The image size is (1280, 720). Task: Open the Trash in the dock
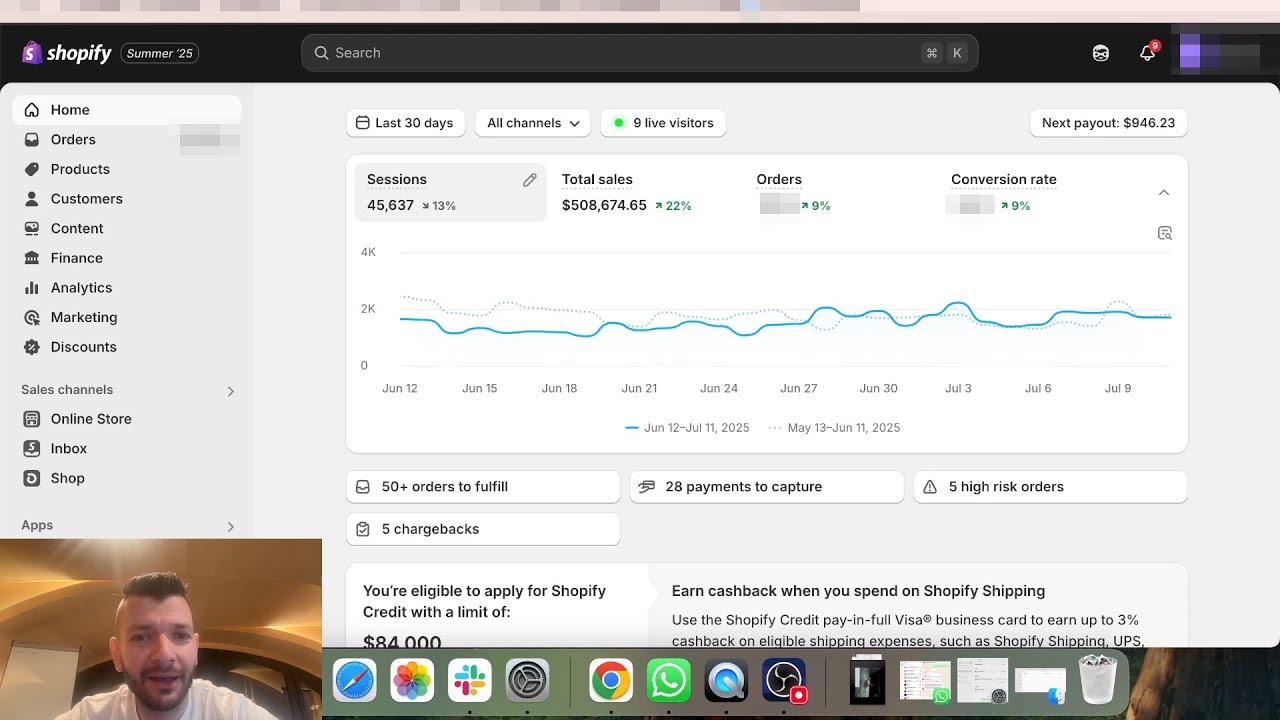1097,679
